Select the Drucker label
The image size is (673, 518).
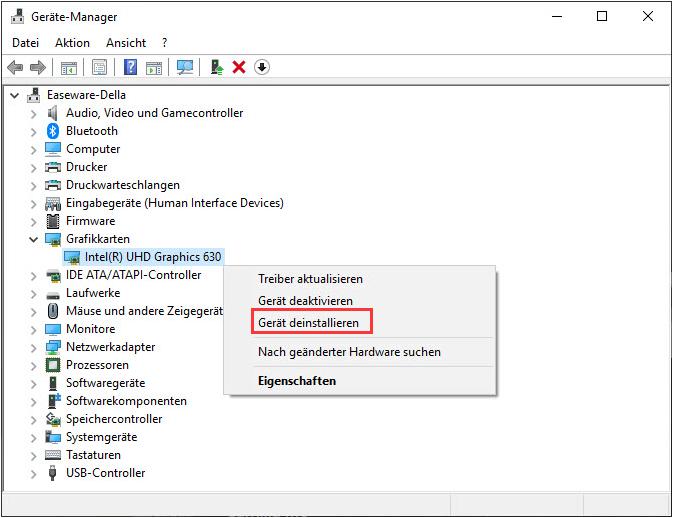tap(86, 167)
